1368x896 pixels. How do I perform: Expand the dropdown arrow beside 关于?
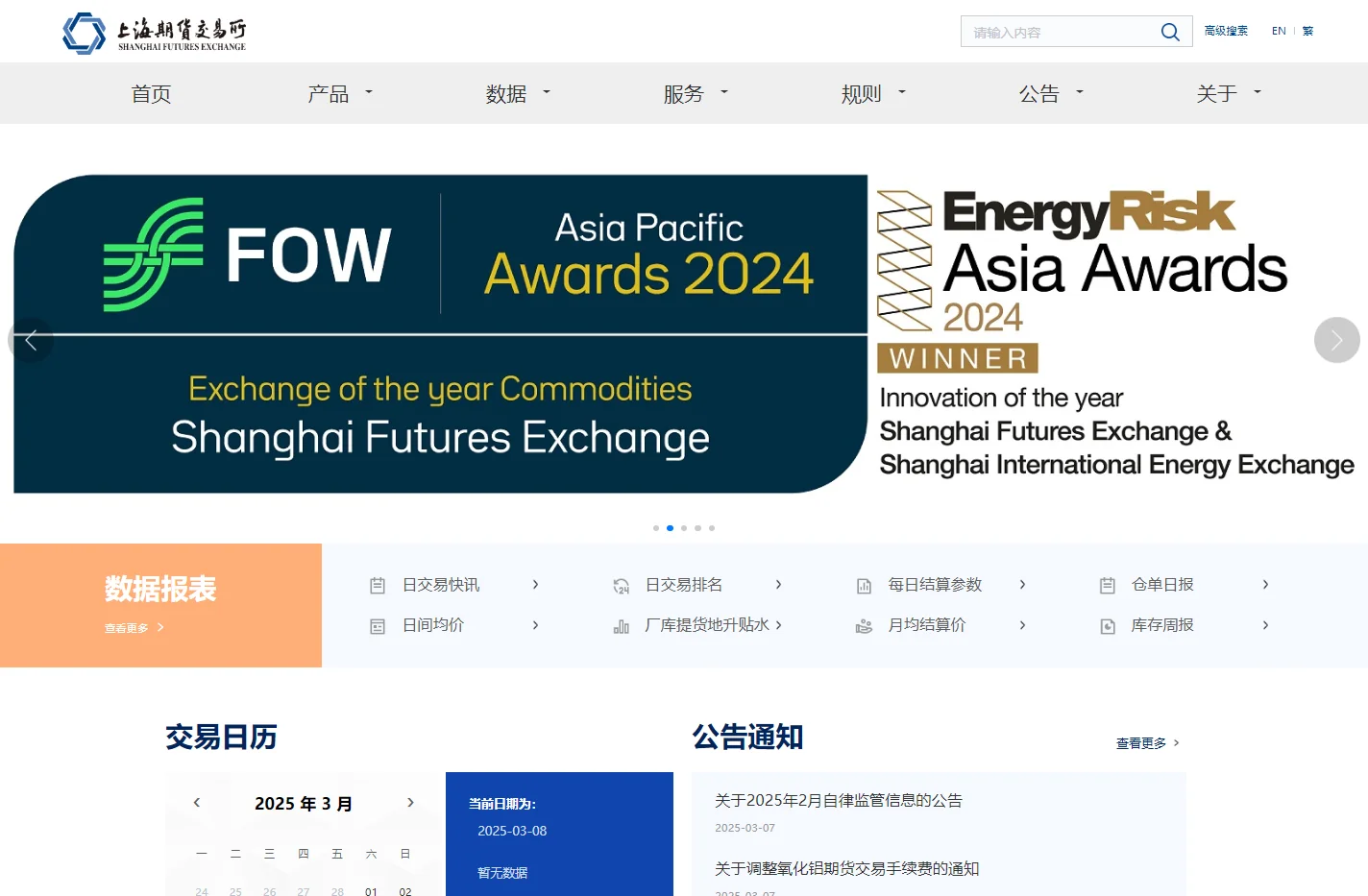coord(1258,92)
